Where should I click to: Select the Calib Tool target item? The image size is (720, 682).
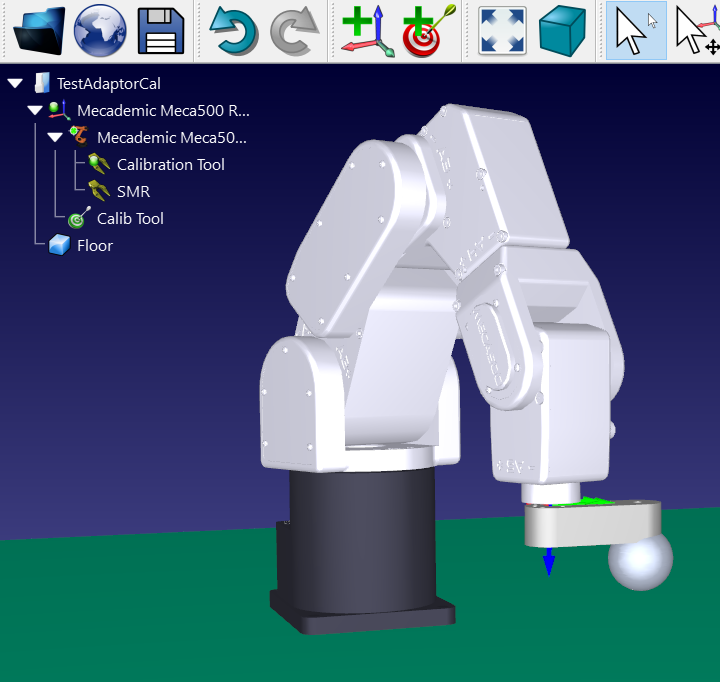pos(130,219)
